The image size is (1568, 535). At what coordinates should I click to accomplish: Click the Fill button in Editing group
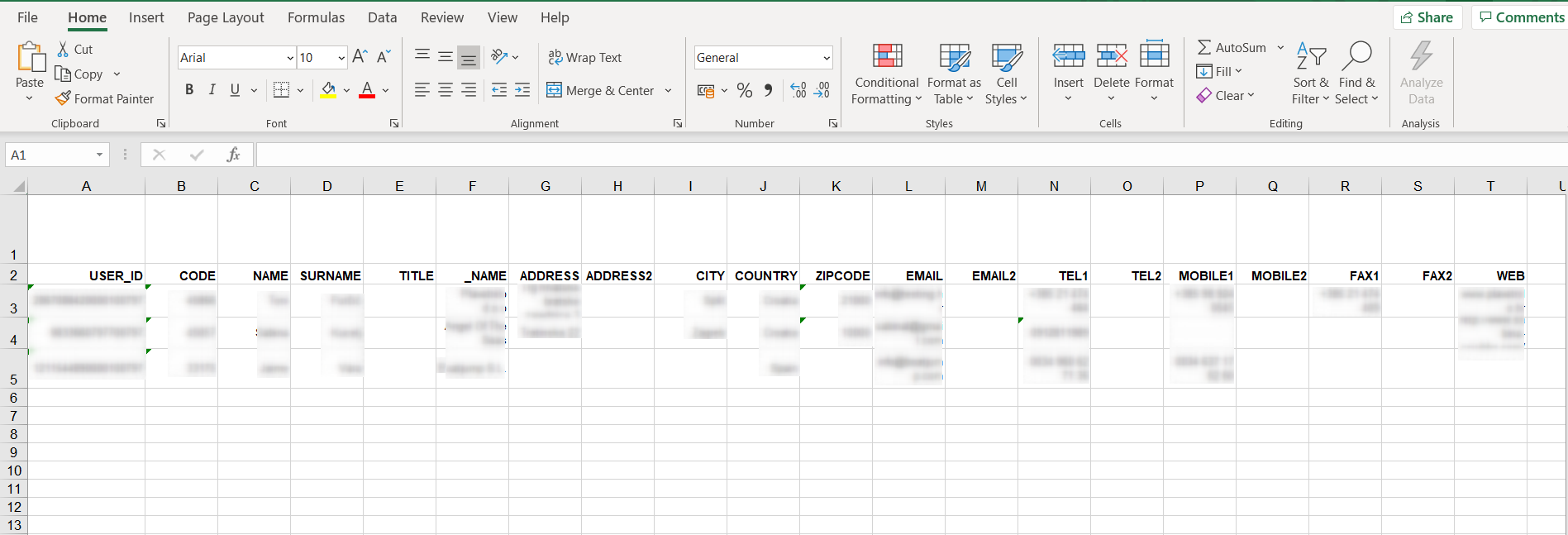tap(1214, 71)
